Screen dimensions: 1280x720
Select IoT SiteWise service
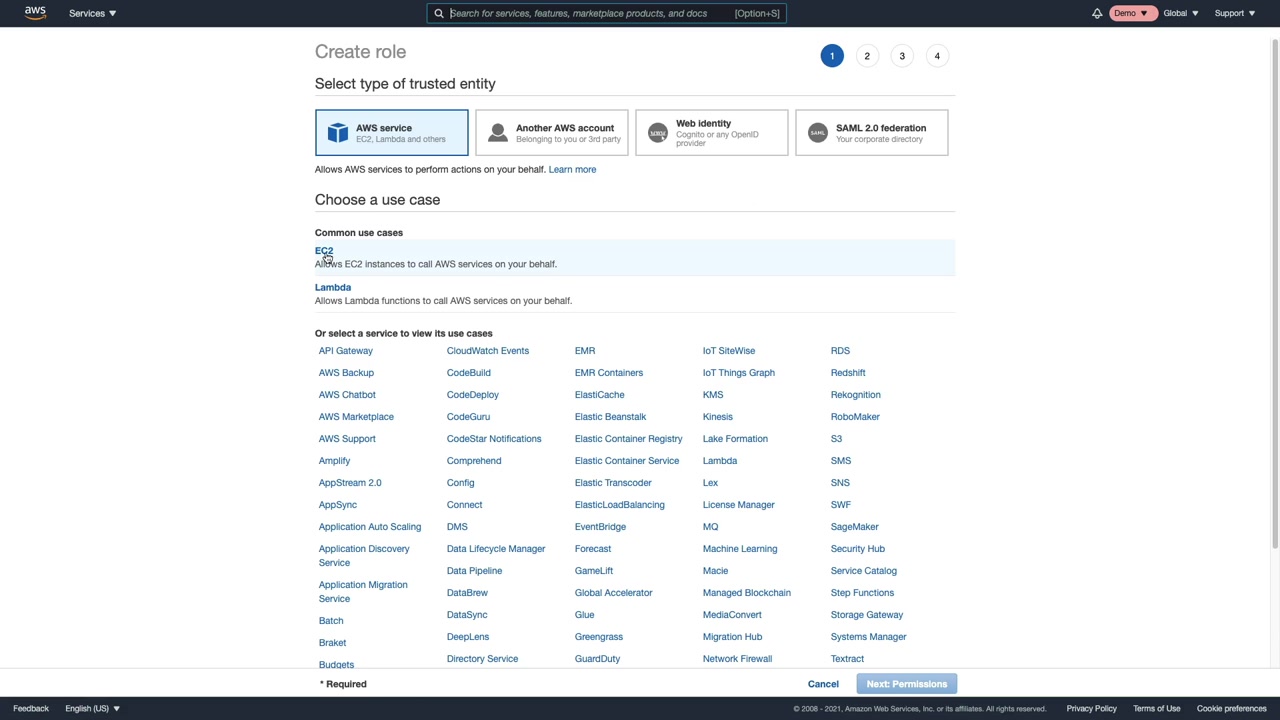point(729,351)
